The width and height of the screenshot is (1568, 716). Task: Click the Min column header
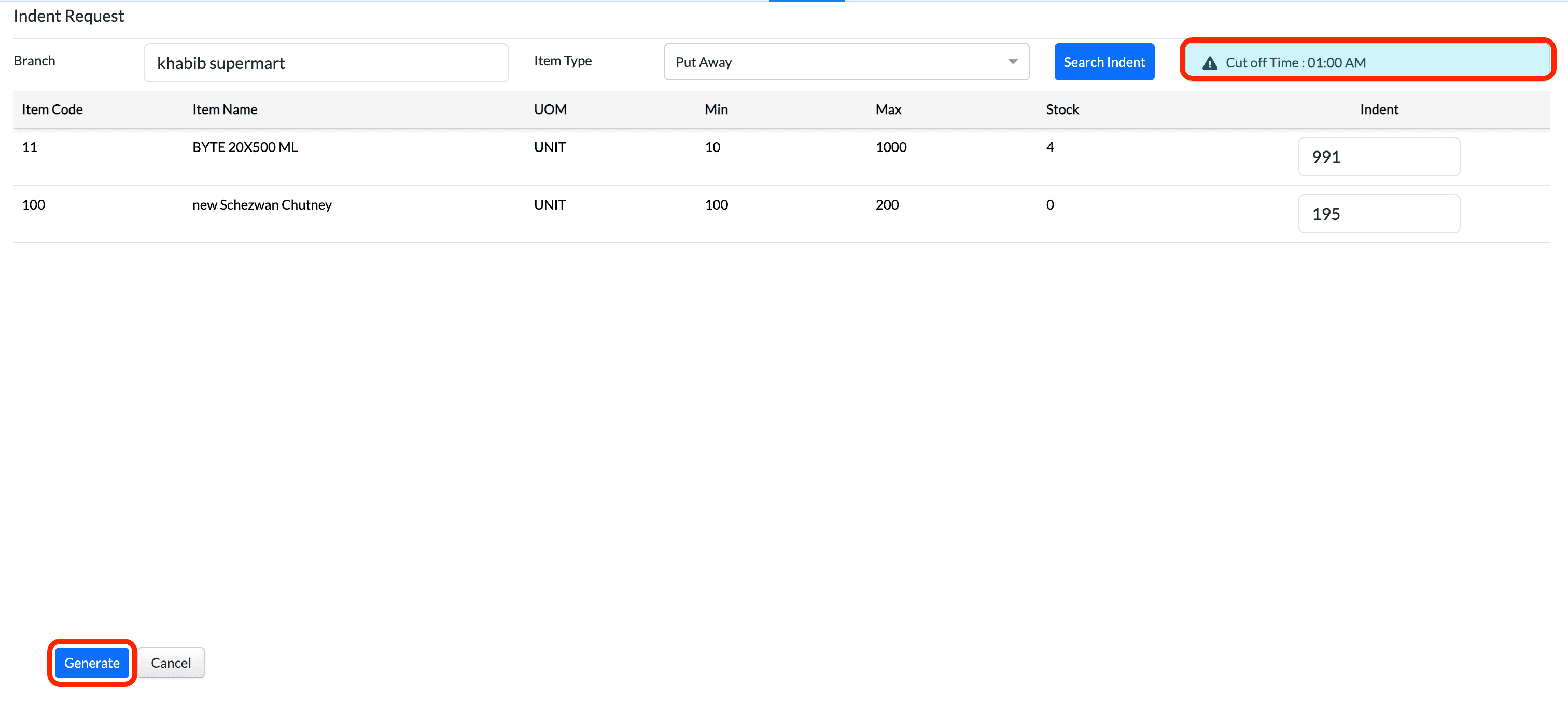716,109
